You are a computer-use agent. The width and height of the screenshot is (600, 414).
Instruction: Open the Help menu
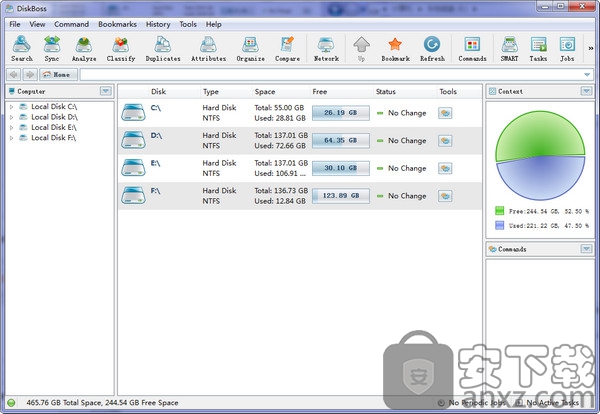214,24
